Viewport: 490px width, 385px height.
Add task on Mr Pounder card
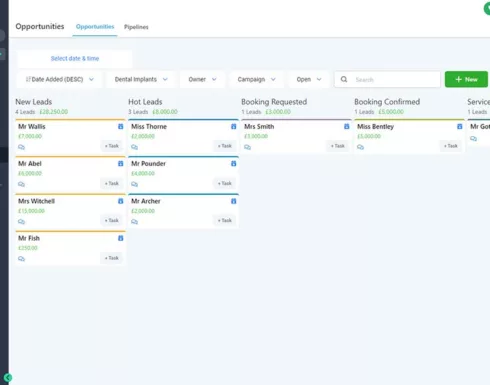tap(224, 183)
